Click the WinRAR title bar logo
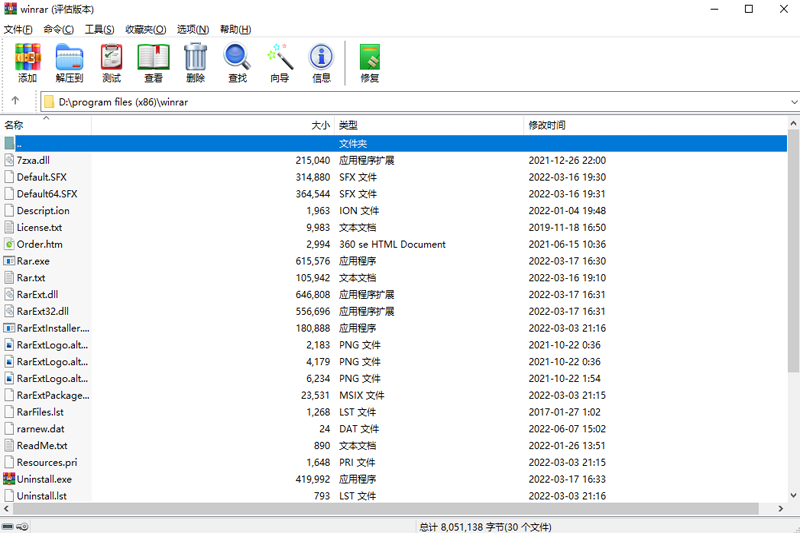 coord(10,9)
